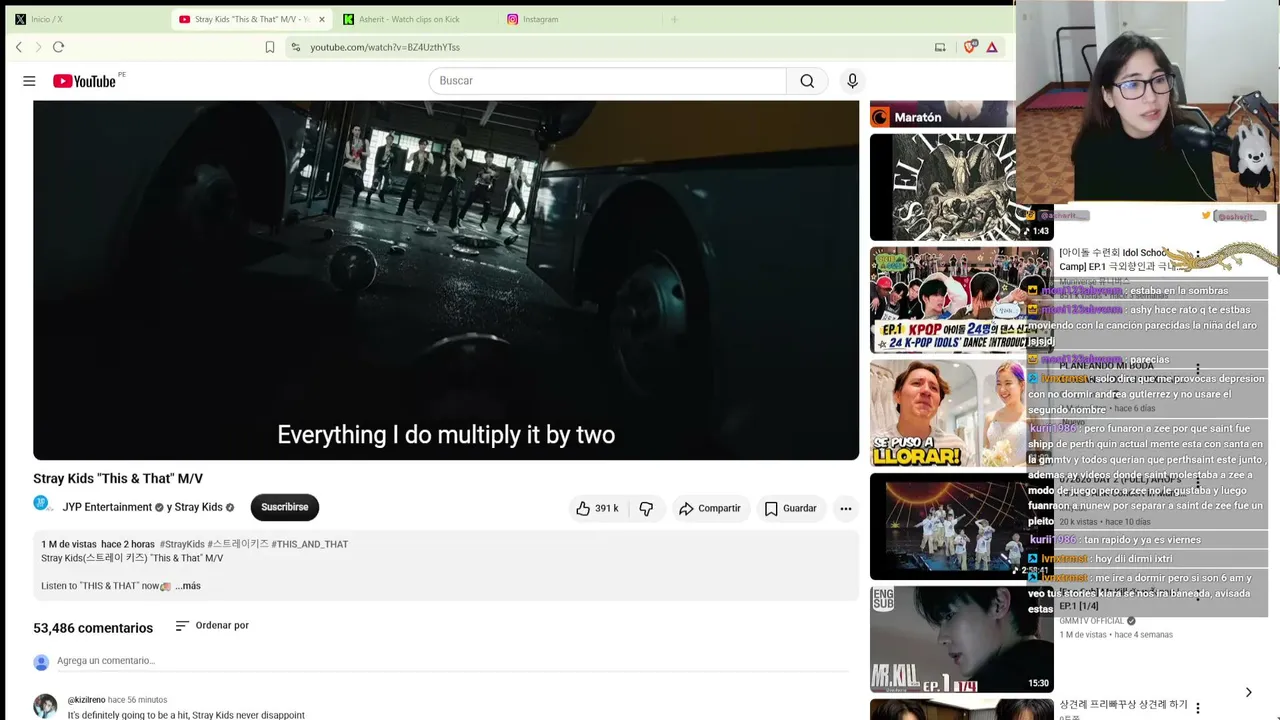Open the new tab plus button
The image size is (1280, 720).
coord(674,19)
